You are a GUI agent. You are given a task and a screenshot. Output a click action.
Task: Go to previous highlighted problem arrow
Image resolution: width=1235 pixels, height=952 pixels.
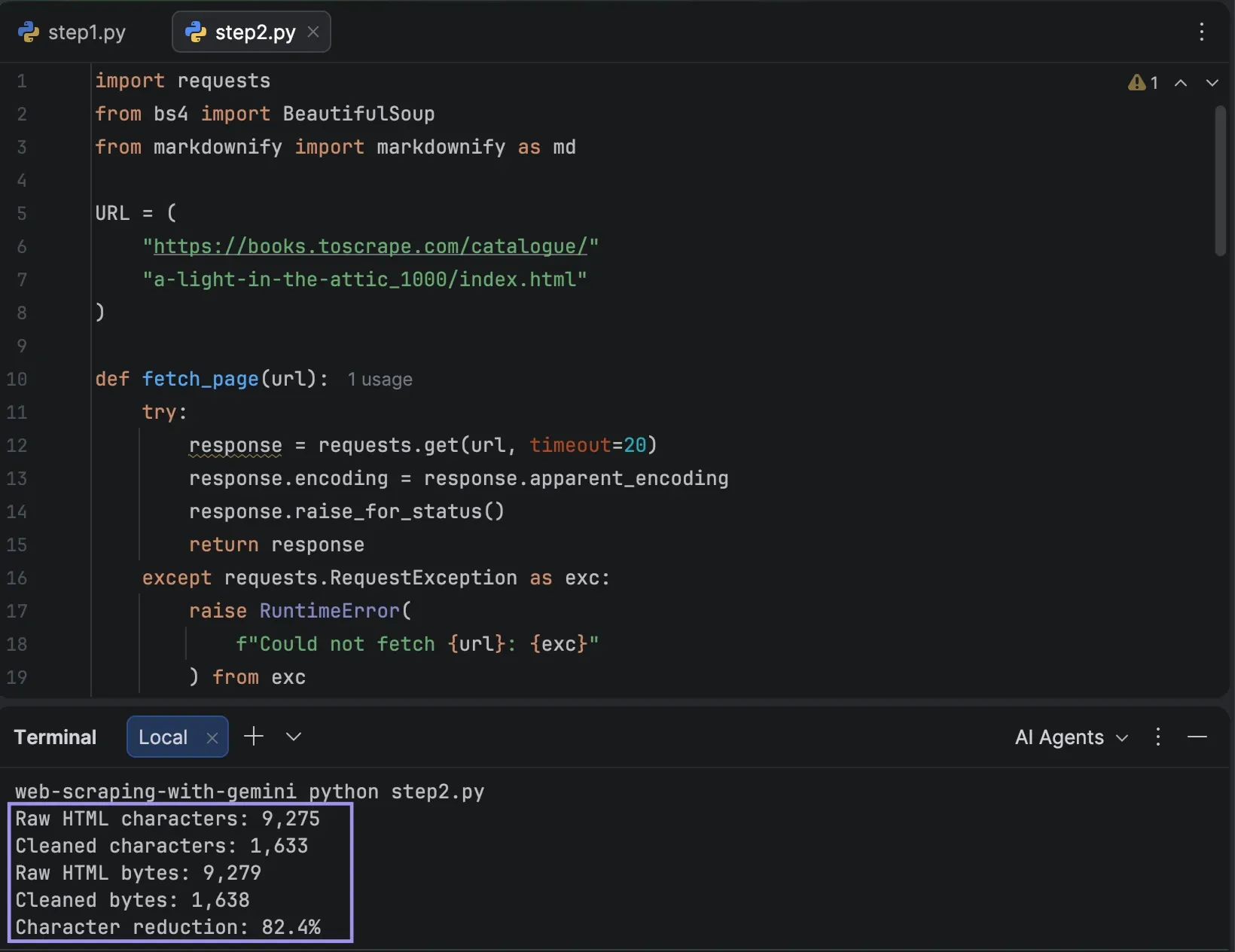(1181, 83)
